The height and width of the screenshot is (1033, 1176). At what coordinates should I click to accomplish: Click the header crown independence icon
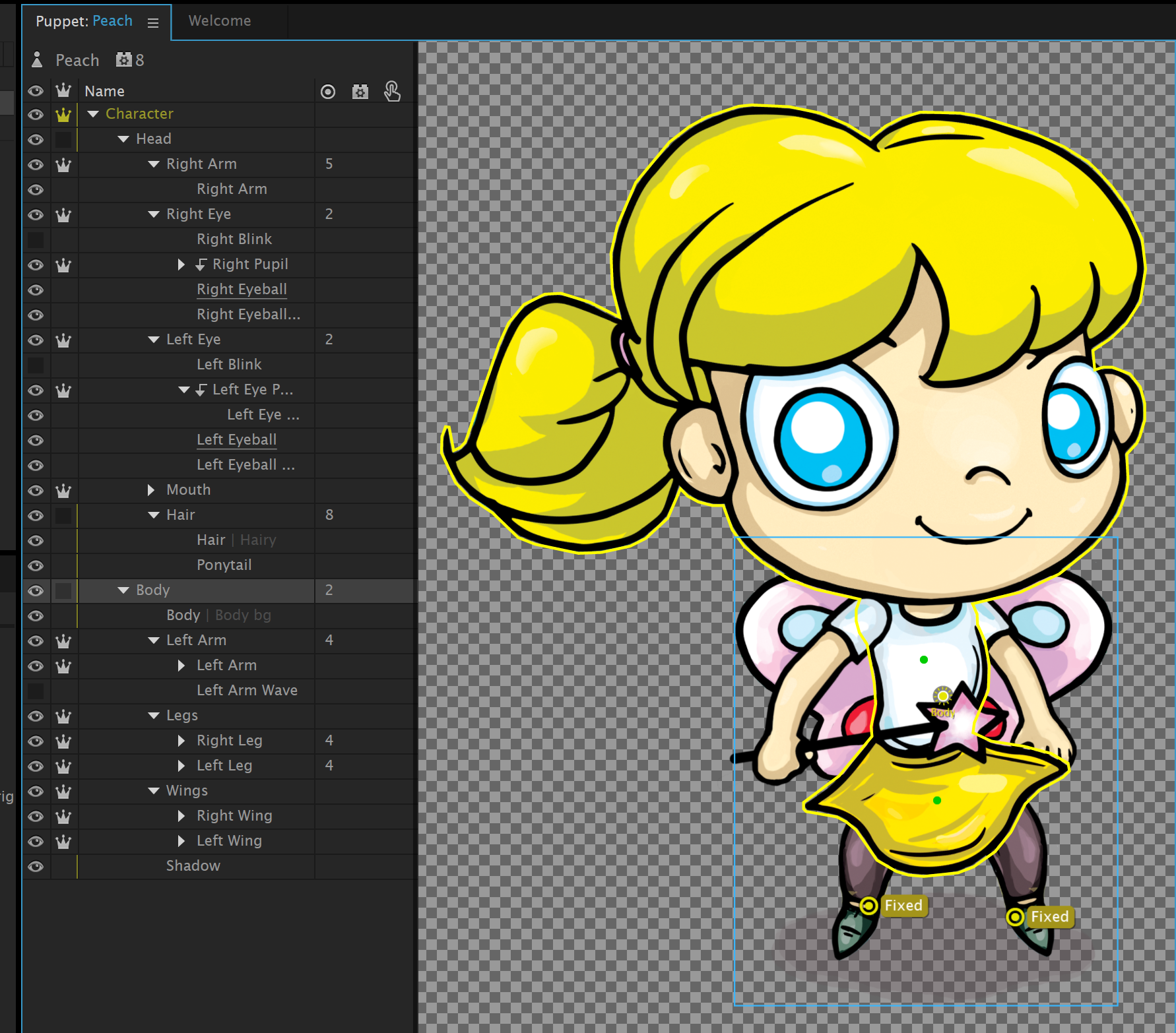63,90
